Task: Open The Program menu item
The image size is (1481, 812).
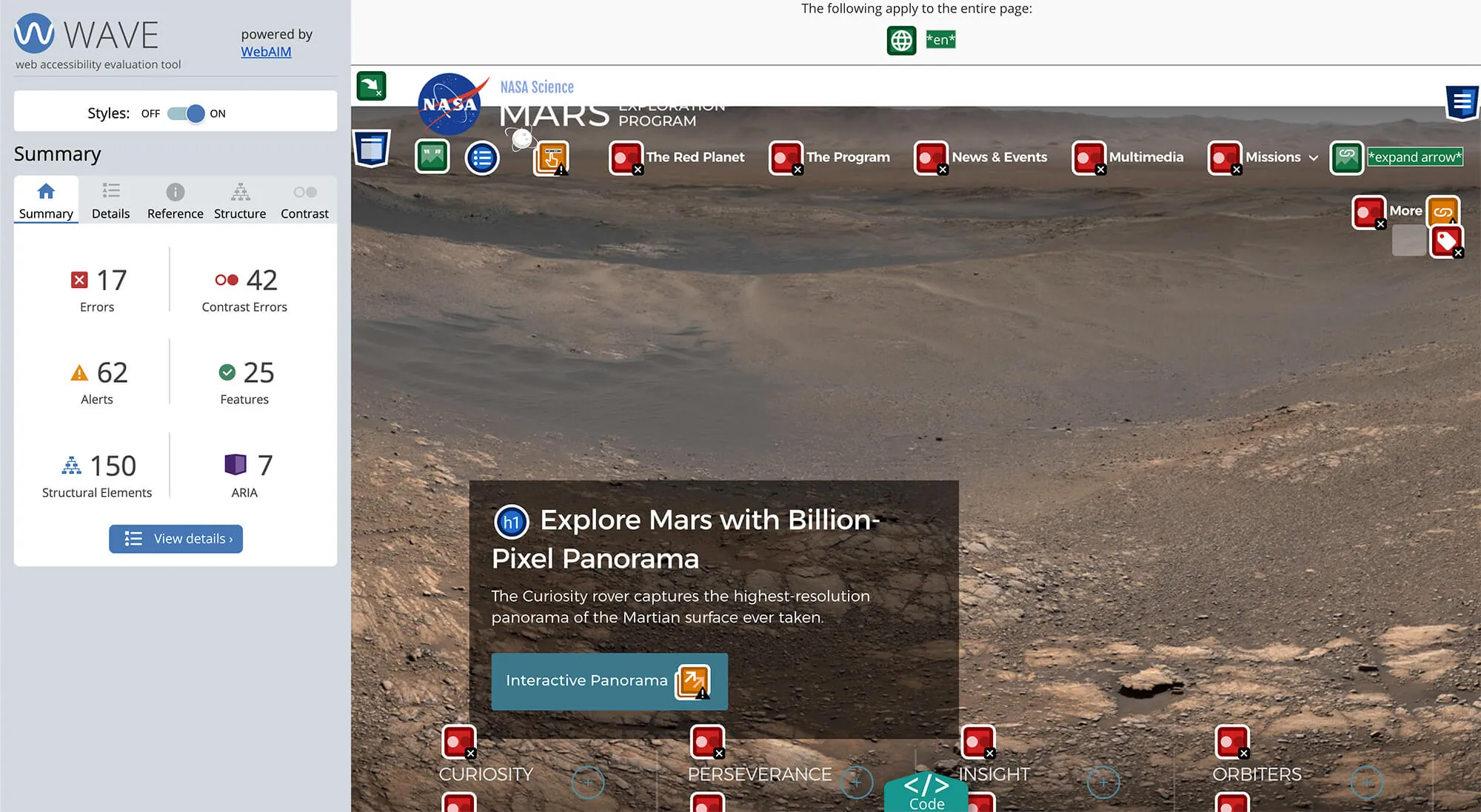Action: [x=848, y=157]
